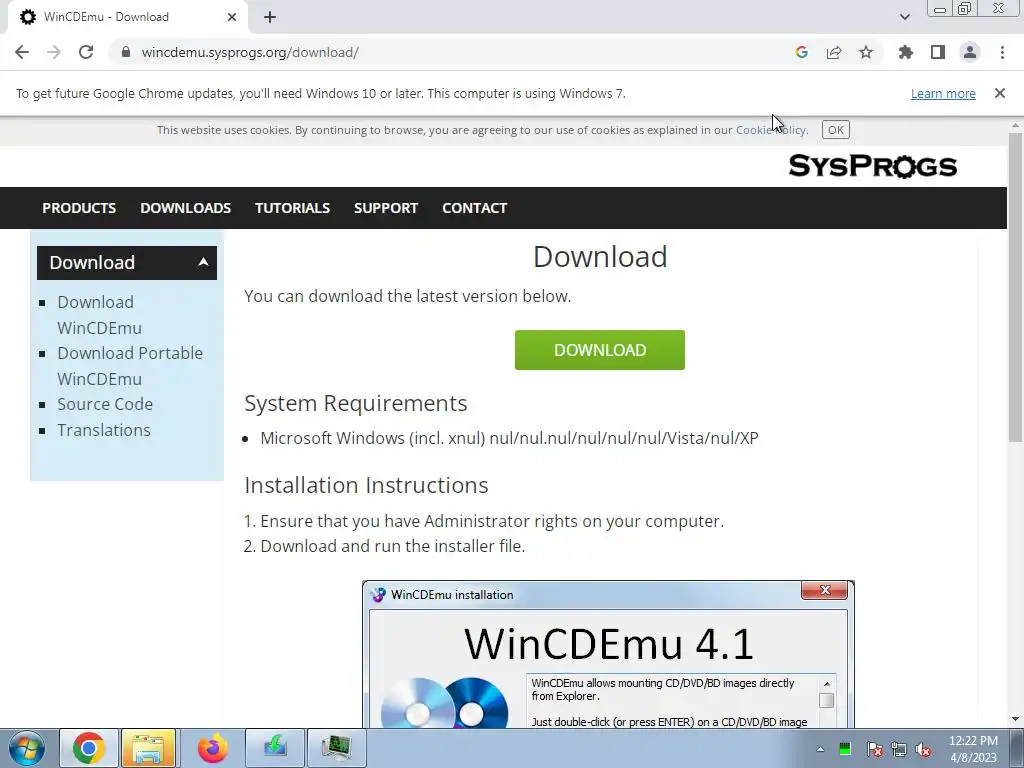Viewport: 1024px width, 768px height.
Task: Click the circuit-board monitor taskbar icon
Action: [x=336, y=748]
